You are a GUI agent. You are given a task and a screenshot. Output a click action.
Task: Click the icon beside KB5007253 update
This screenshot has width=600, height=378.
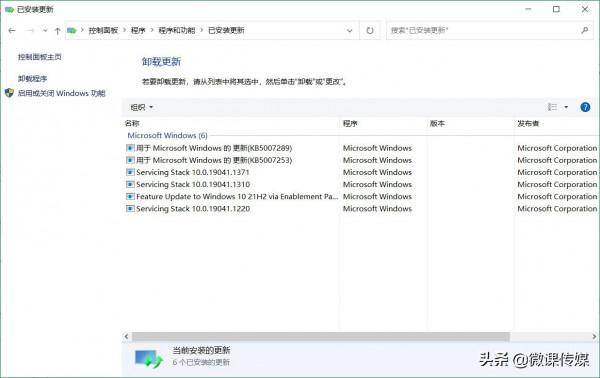[130, 160]
